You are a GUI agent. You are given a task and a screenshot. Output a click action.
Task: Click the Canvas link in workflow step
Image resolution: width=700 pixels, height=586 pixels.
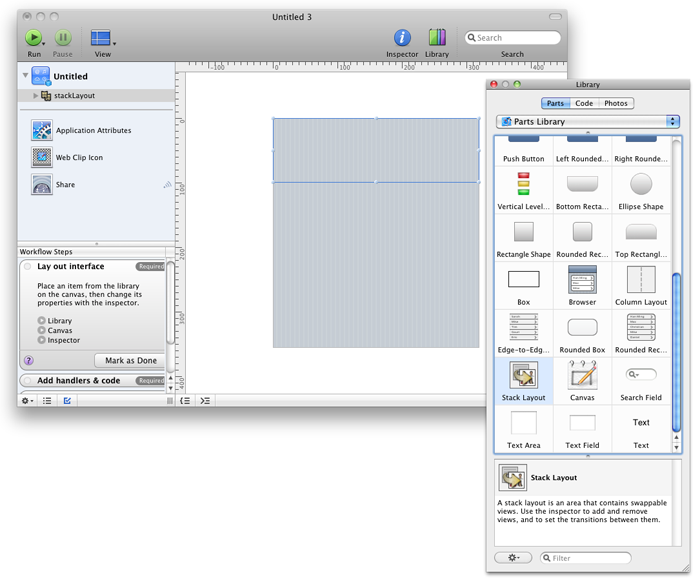tap(60, 330)
